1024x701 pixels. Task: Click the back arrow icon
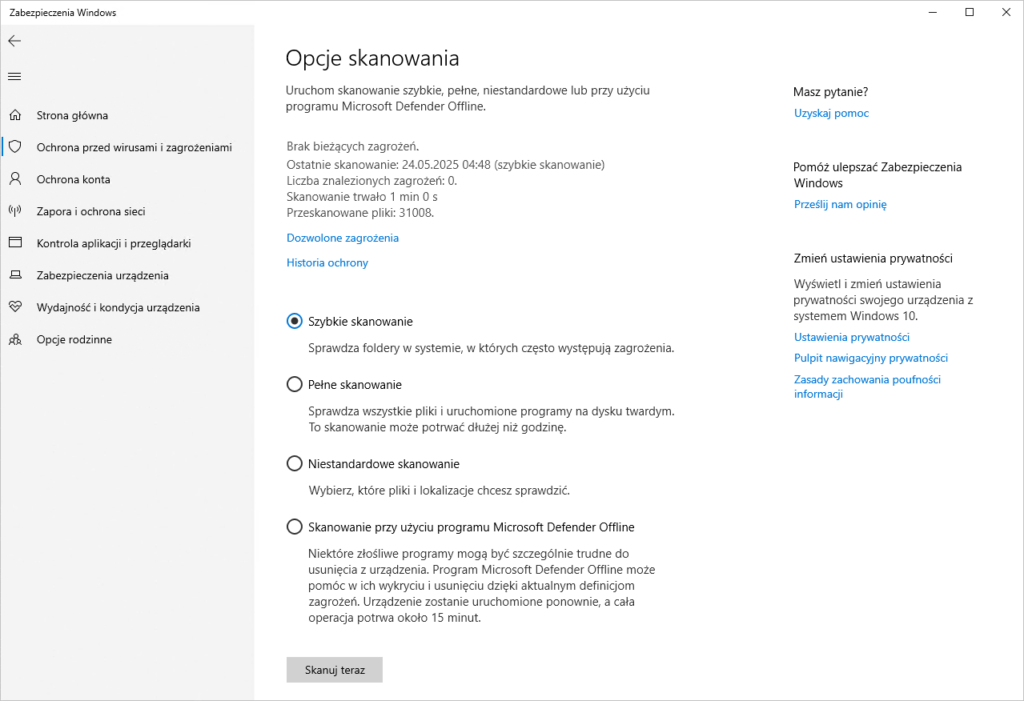(x=14, y=41)
